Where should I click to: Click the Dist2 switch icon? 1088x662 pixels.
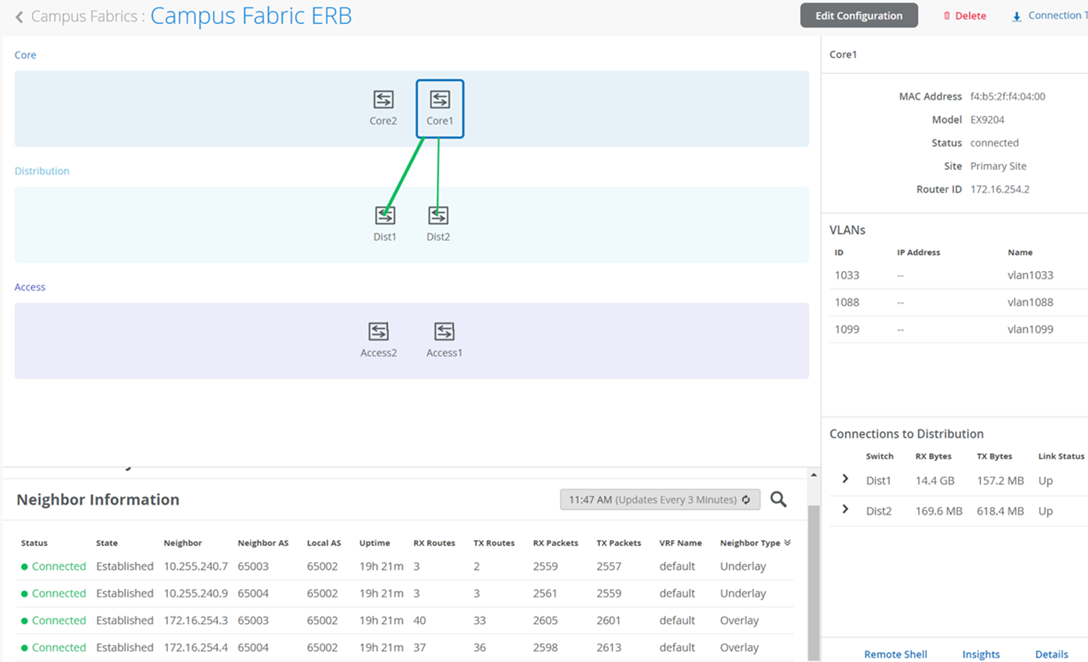tap(438, 215)
